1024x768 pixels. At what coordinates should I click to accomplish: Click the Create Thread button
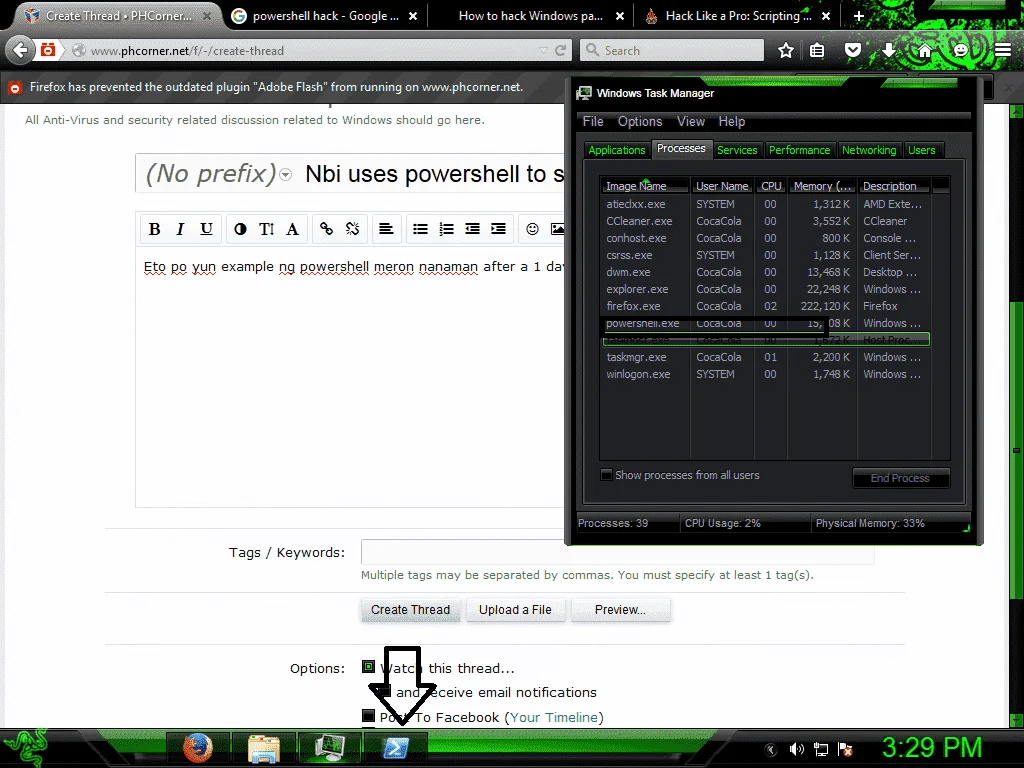click(x=410, y=610)
